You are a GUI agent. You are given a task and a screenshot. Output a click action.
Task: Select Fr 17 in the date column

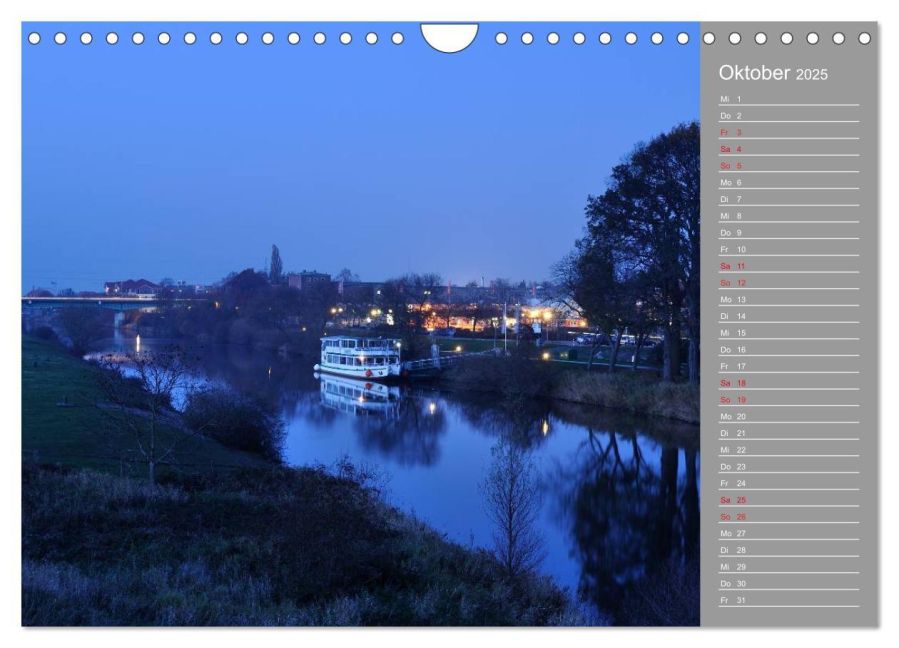[787, 366]
